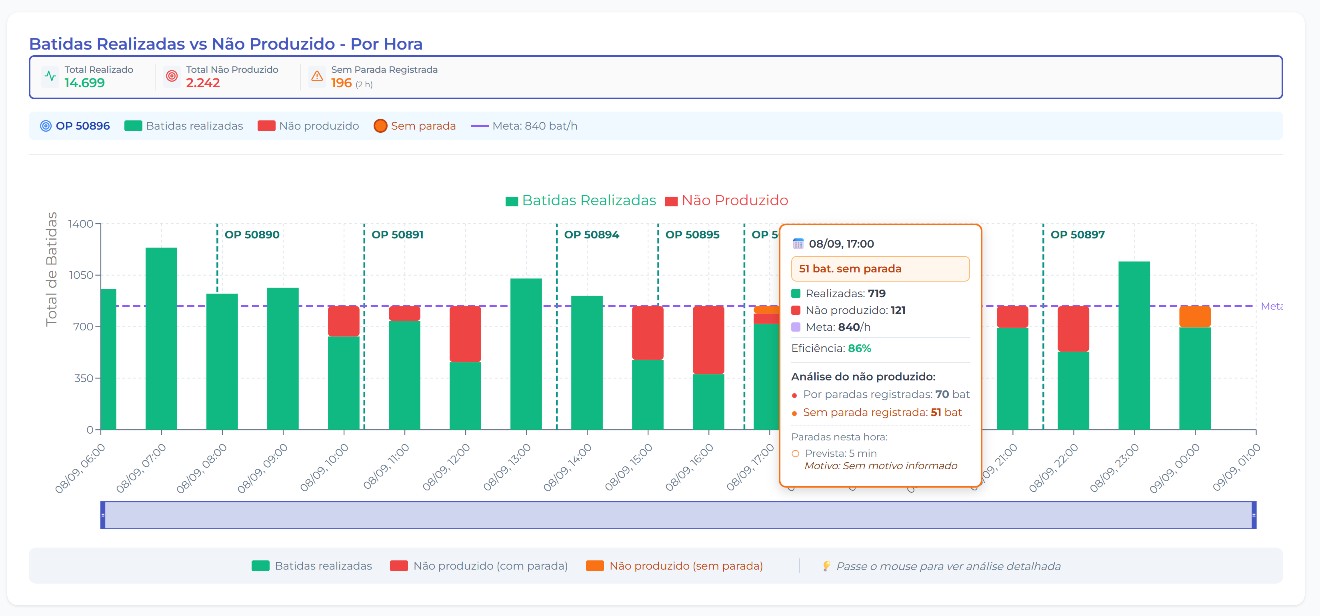This screenshot has width=1320, height=616.
Task: Click the Total Realizado value 14.699
Action: coord(85,83)
